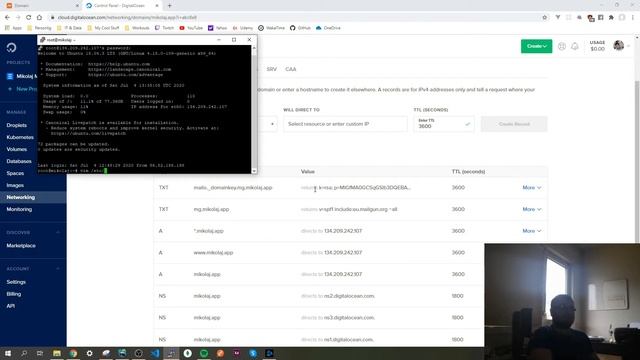Open the Udemy bookmark

tap(243, 28)
